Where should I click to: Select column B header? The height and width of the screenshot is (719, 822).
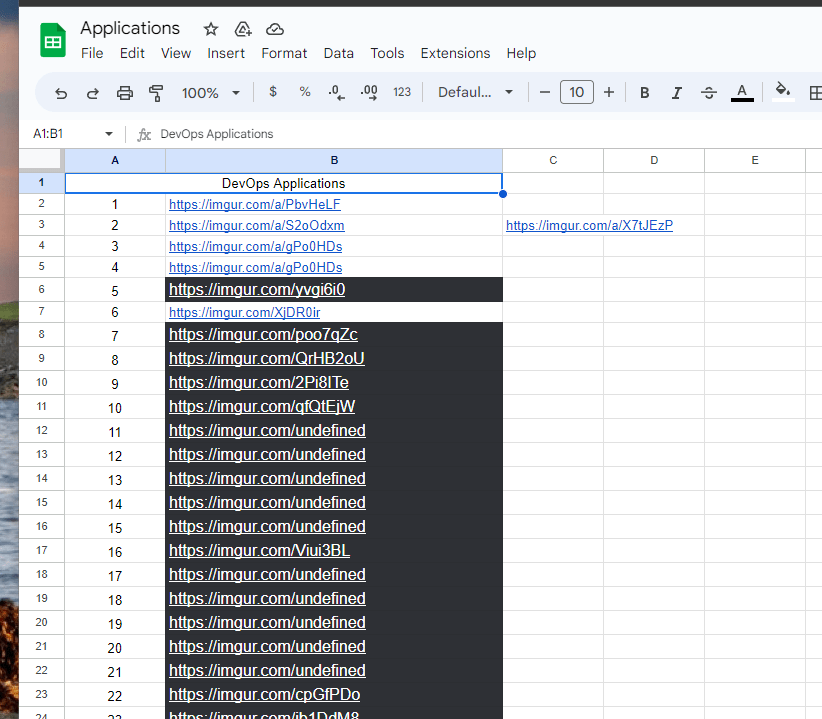[334, 160]
